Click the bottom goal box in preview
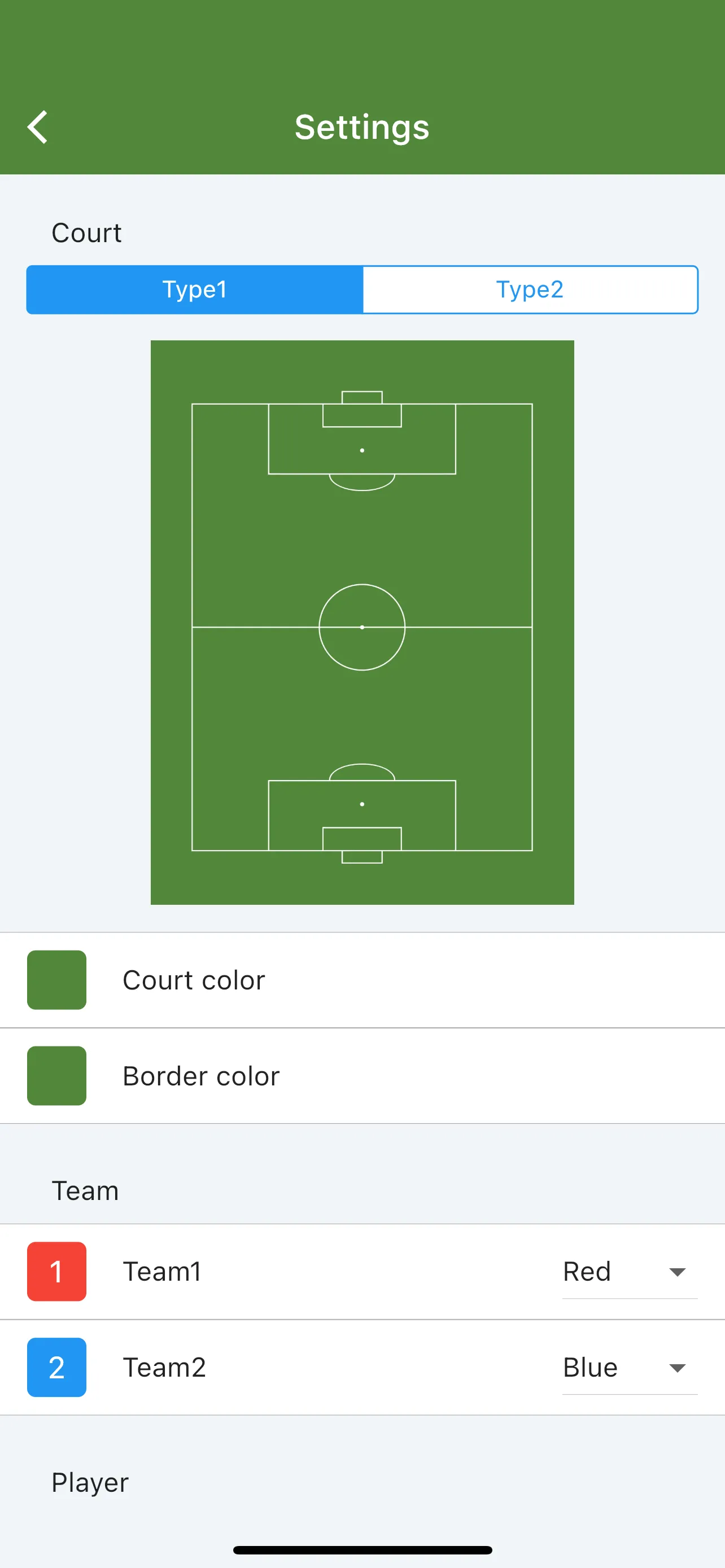This screenshot has height=1568, width=725. pyautogui.click(x=362, y=839)
